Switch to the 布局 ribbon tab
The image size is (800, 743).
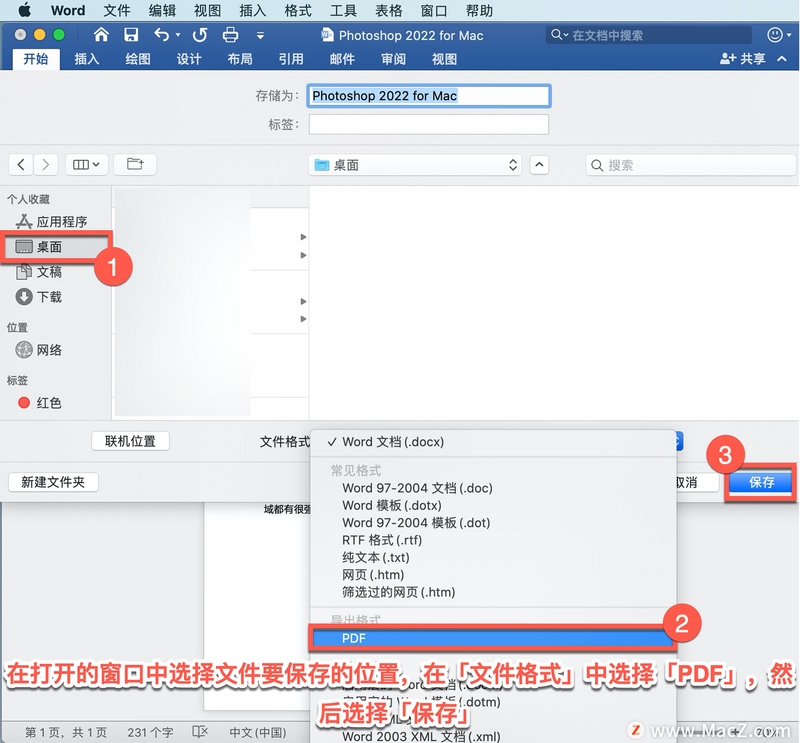point(240,59)
